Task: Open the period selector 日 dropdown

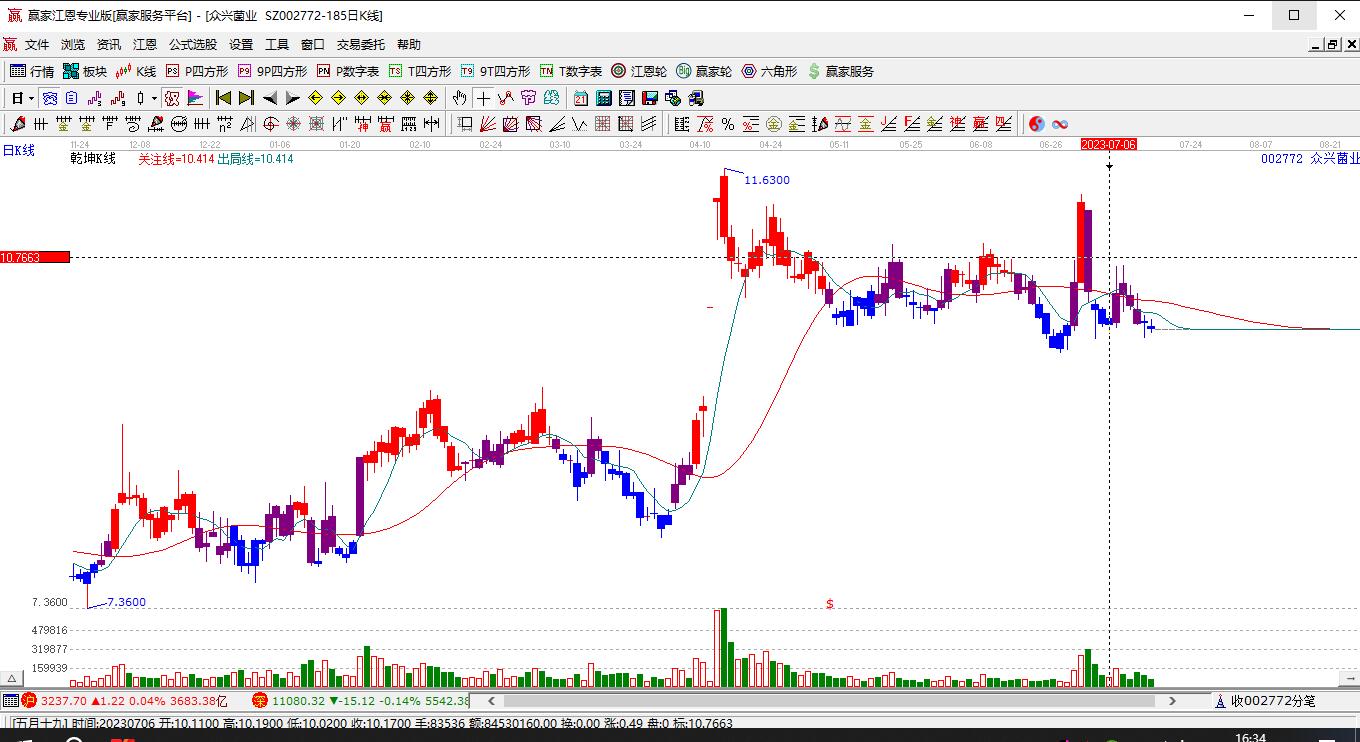Action: click(22, 98)
